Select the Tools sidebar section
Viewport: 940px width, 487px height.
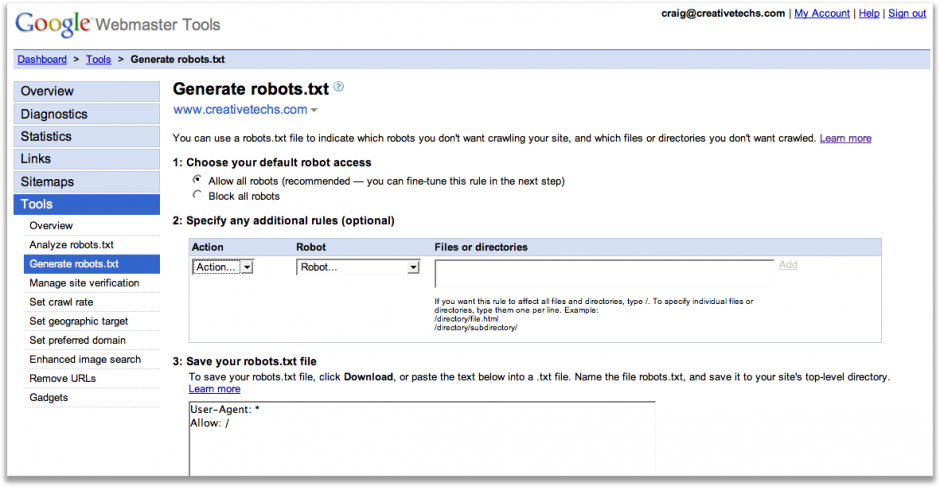pos(86,204)
